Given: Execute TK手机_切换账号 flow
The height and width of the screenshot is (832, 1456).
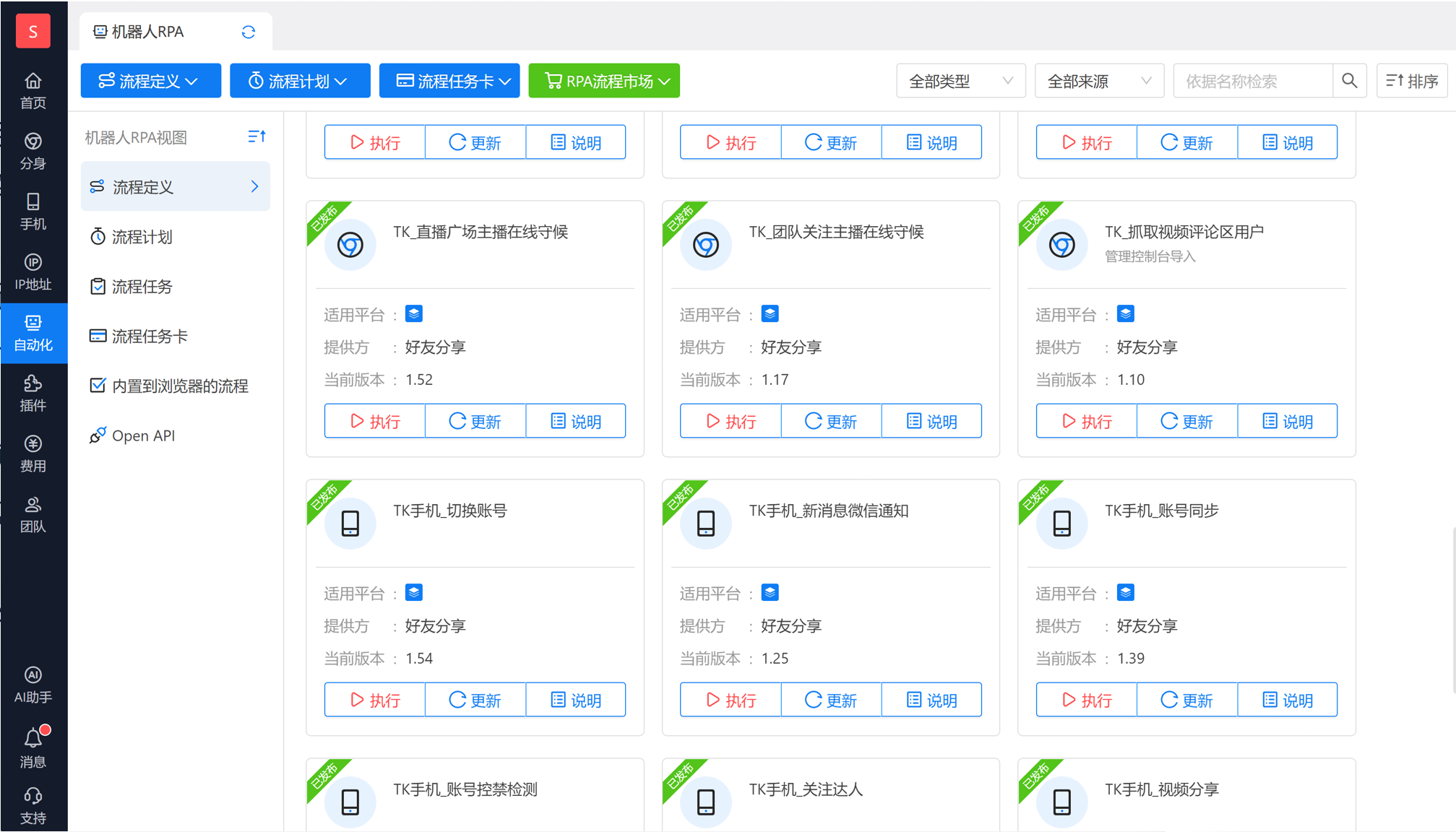Looking at the screenshot, I should point(375,700).
